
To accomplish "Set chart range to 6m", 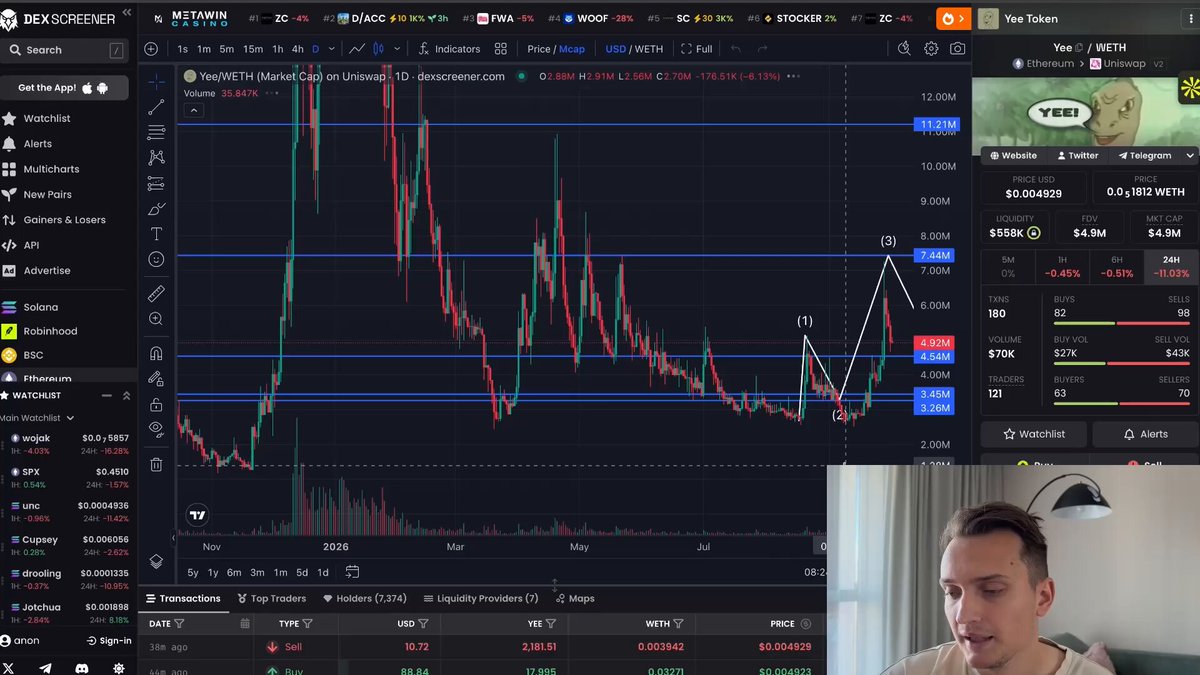I will pyautogui.click(x=234, y=572).
